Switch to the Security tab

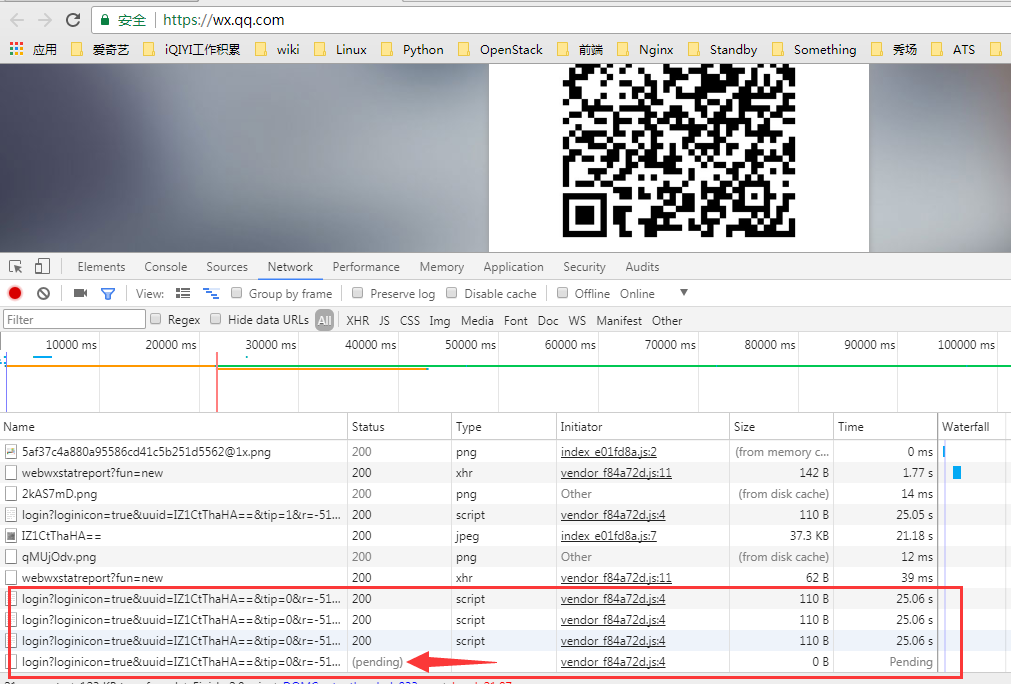[584, 267]
